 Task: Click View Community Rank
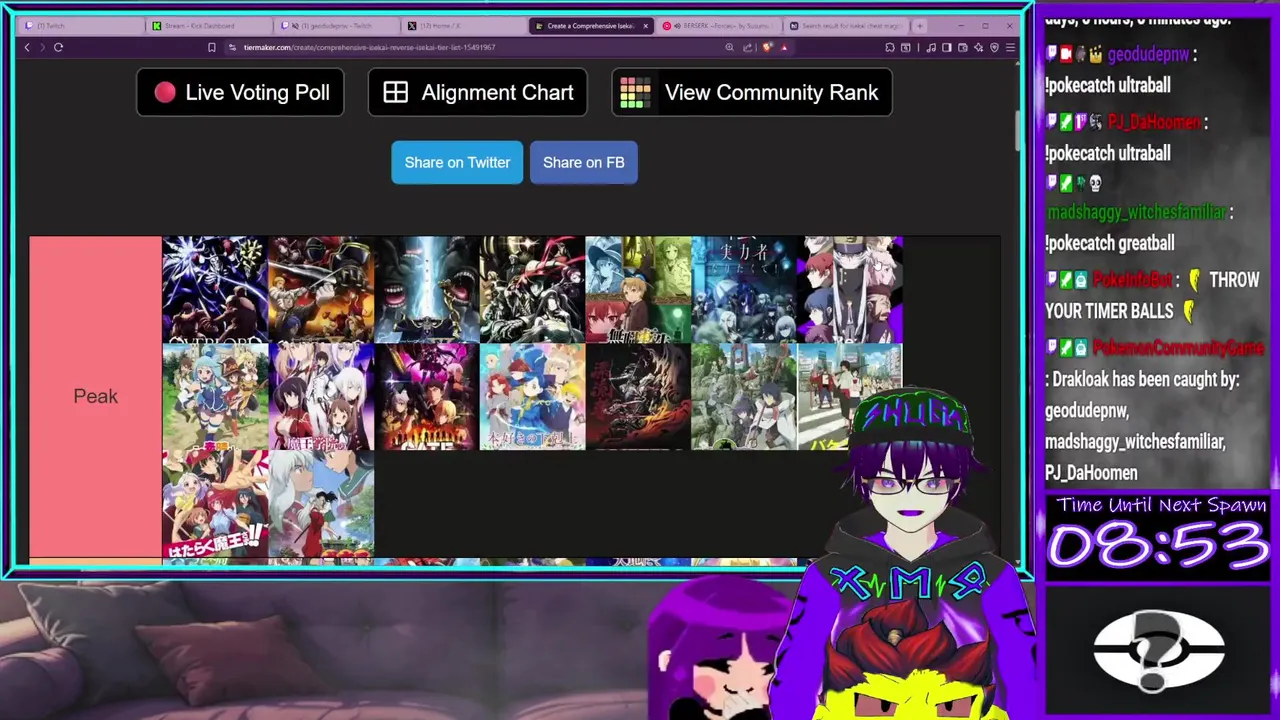[x=752, y=92]
